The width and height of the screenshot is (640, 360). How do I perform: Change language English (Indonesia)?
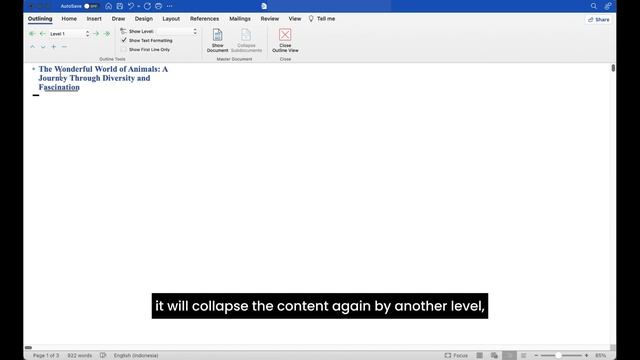[136, 356]
